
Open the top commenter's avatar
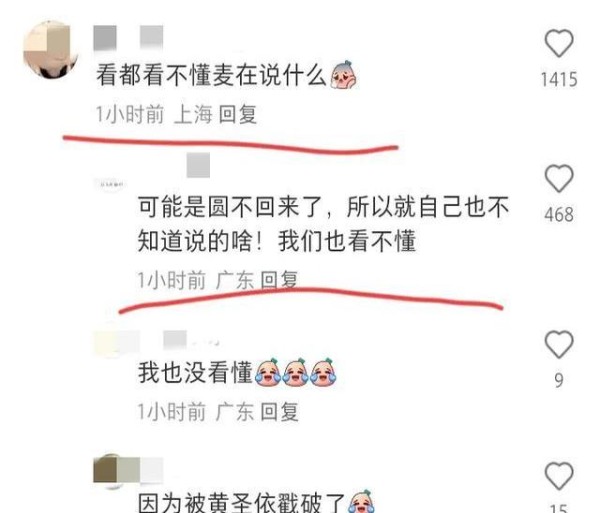(51, 50)
